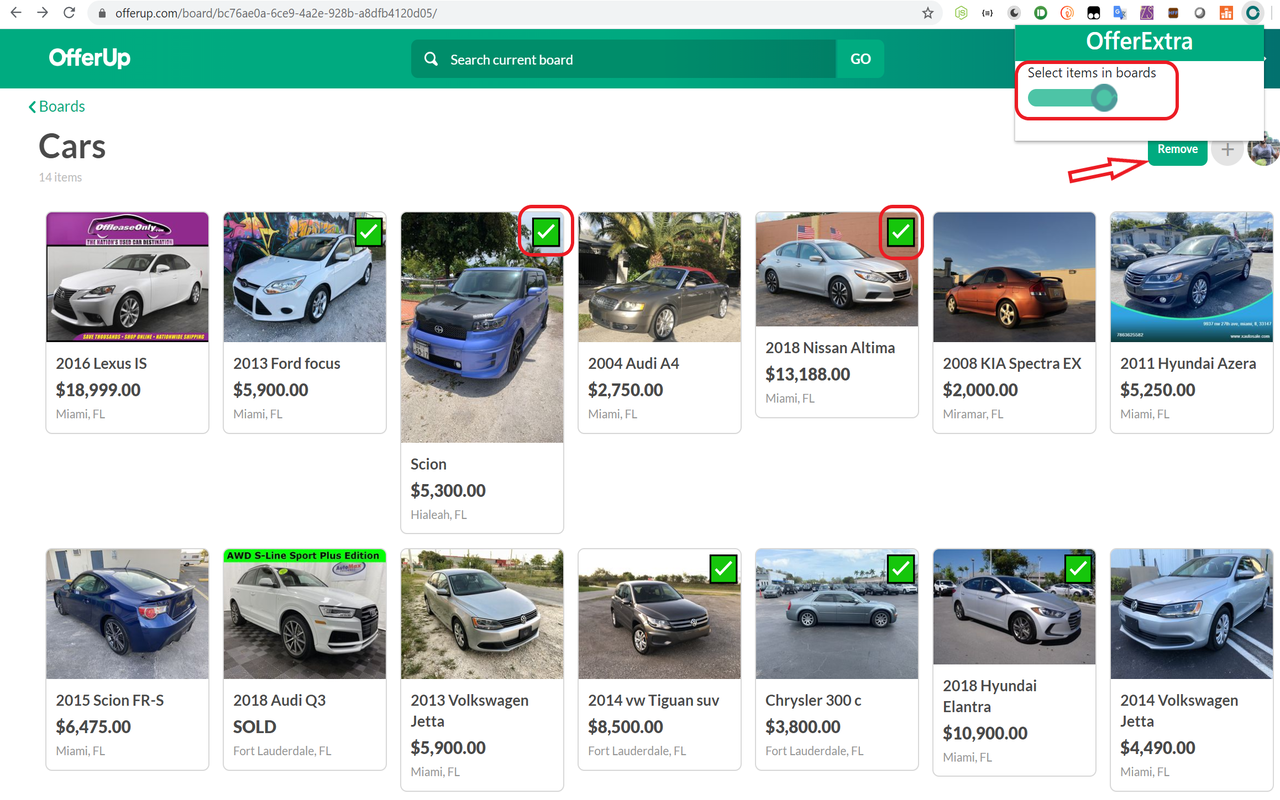The image size is (1280, 800).
Task: Go forward with the browser forward arrow
Action: [42, 13]
